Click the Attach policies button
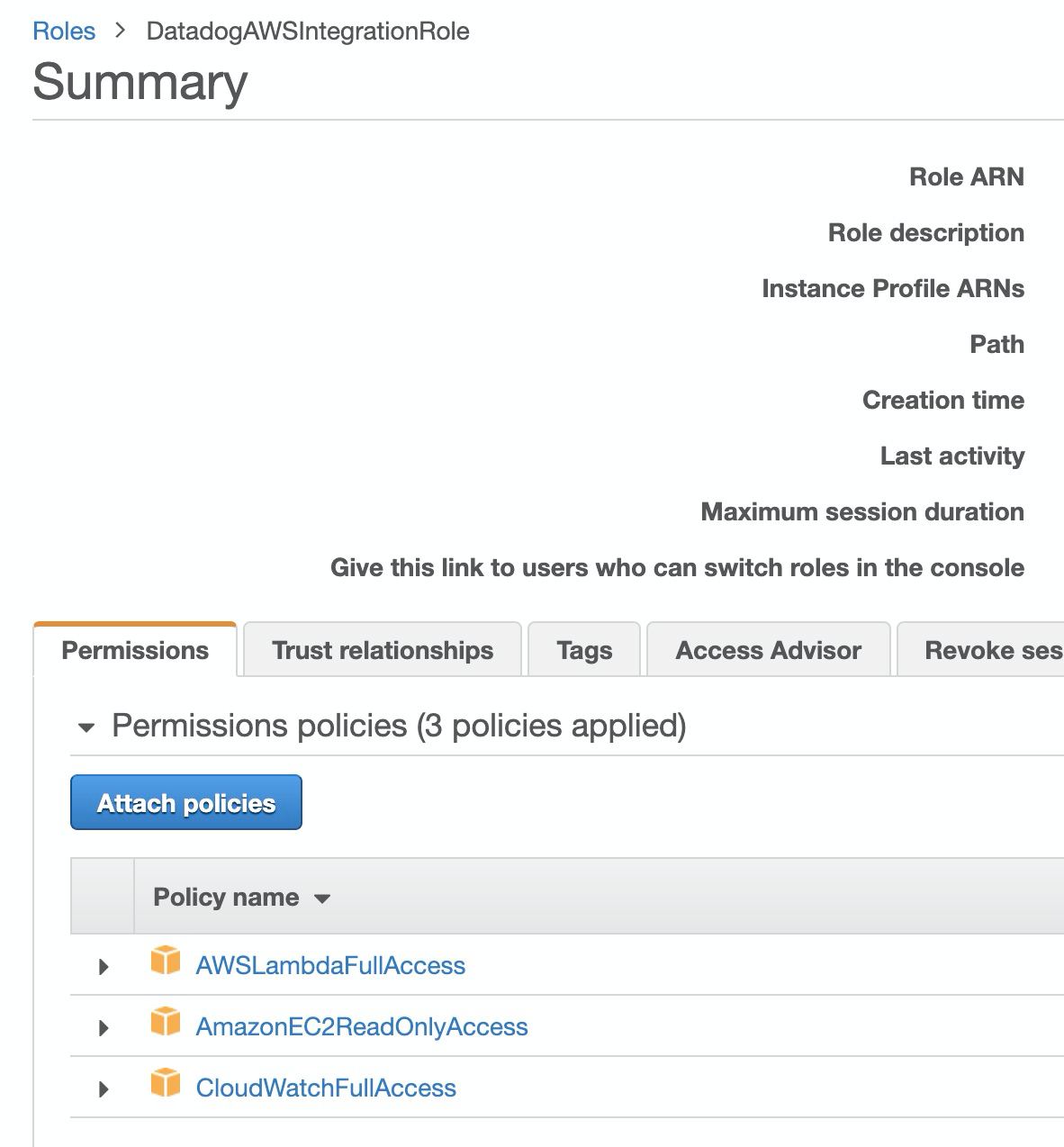Screen dimensions: 1064x1147 pyautogui.click(x=186, y=802)
